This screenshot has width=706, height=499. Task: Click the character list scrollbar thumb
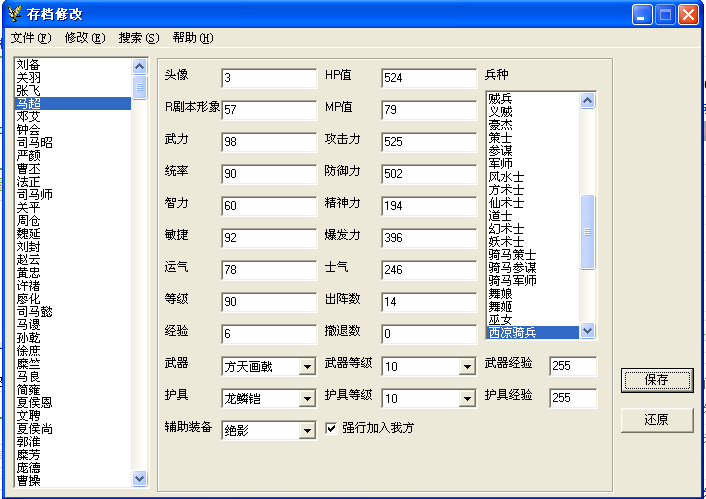[140, 87]
